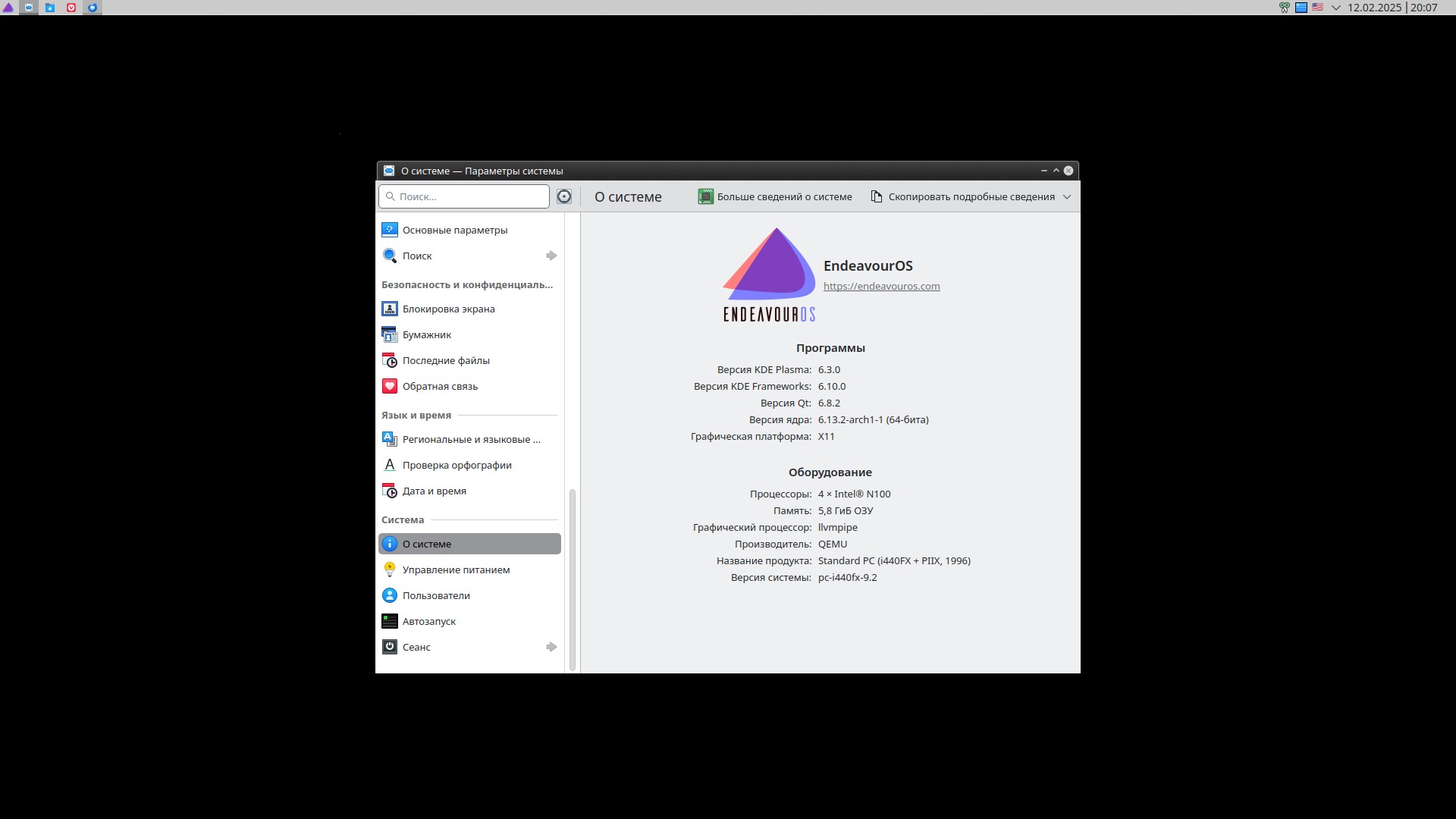Open the https://endeavouros.com link
The image size is (1456, 819).
pos(881,286)
